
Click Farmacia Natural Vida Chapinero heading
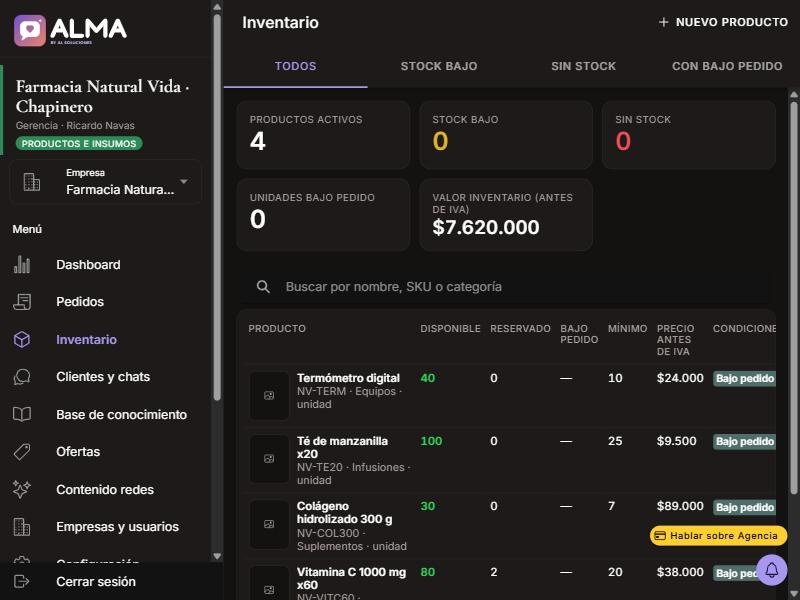point(103,96)
